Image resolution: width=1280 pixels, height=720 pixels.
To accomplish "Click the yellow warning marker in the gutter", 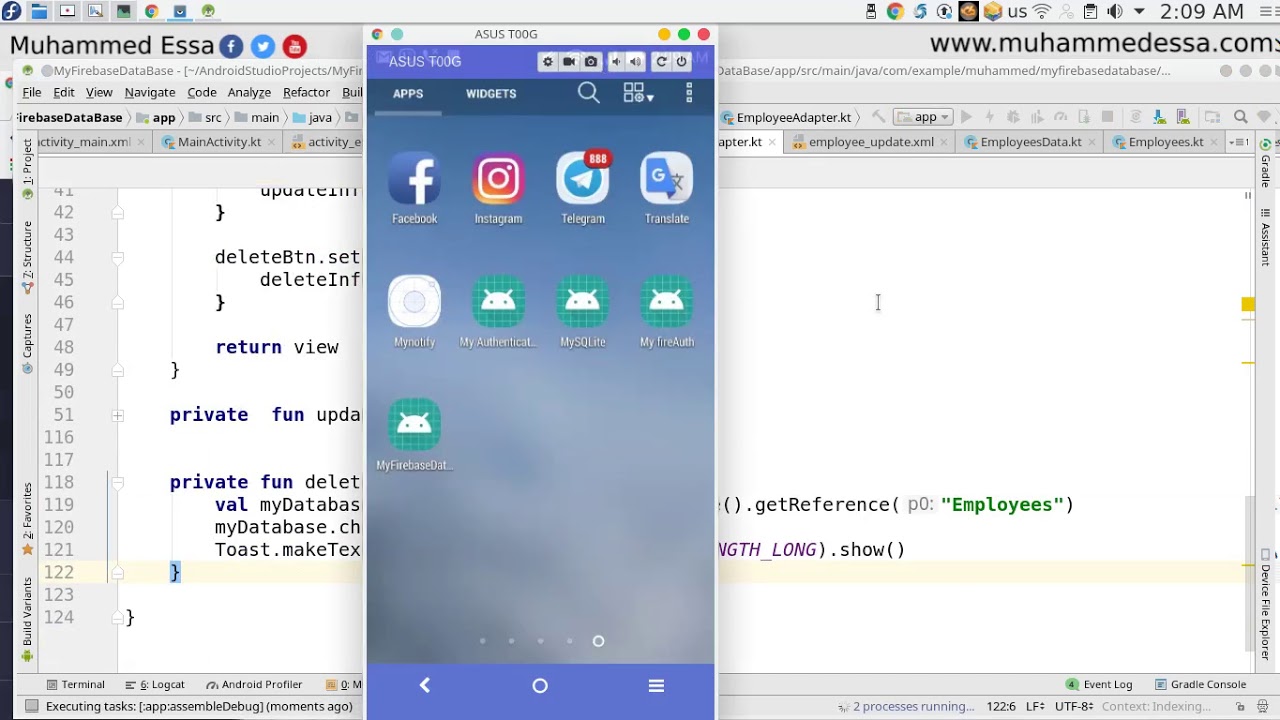I will 1248,304.
